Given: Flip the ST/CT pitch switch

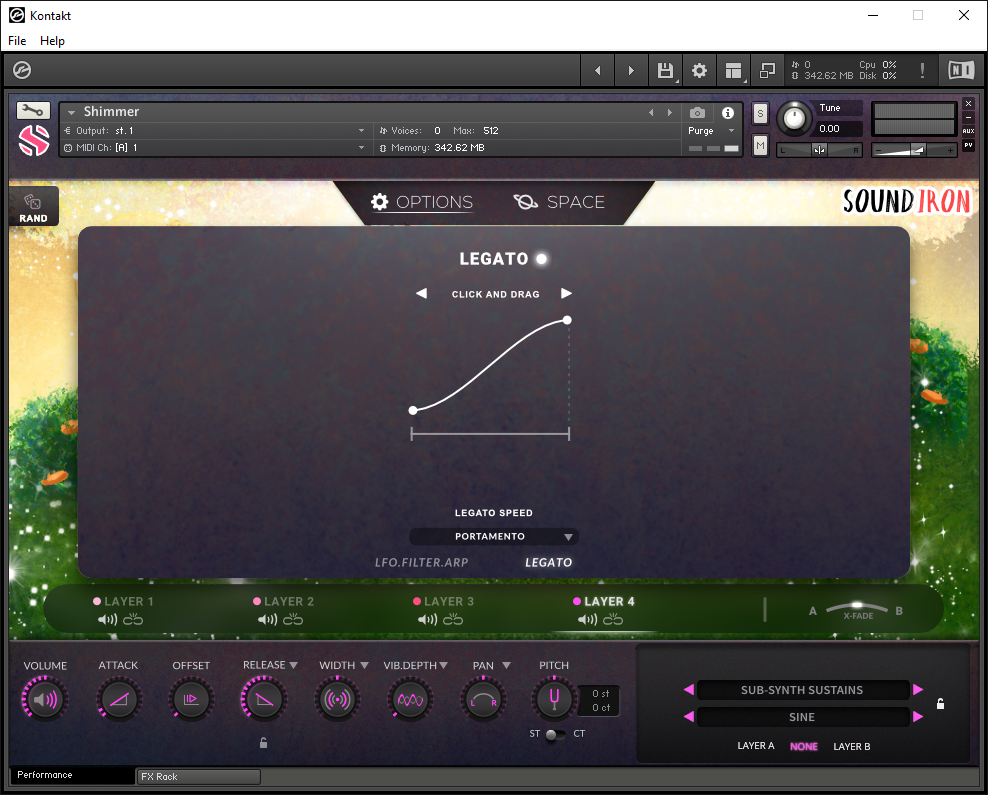Looking at the screenshot, I should pos(555,735).
